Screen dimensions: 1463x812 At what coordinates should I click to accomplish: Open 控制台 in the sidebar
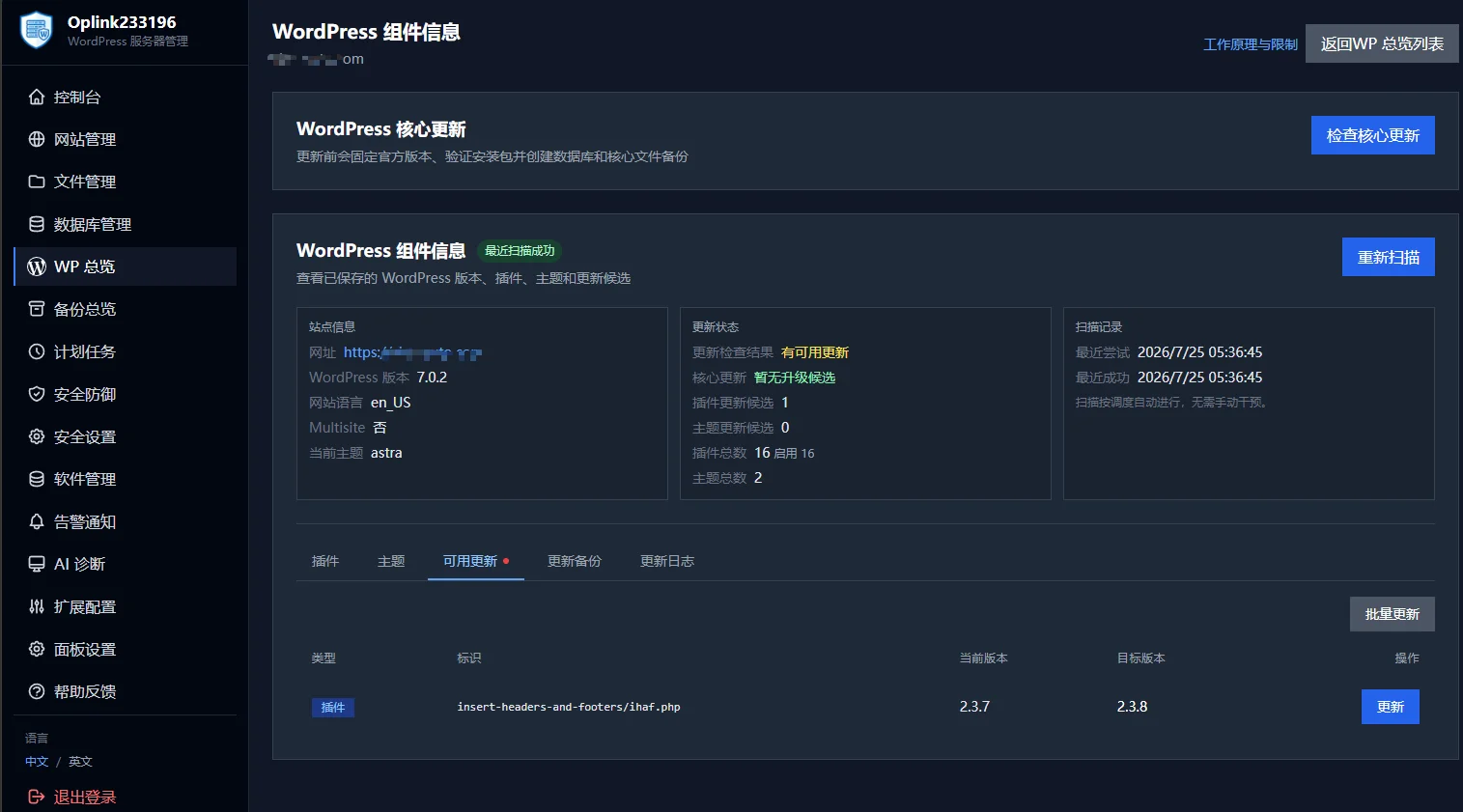pyautogui.click(x=126, y=97)
